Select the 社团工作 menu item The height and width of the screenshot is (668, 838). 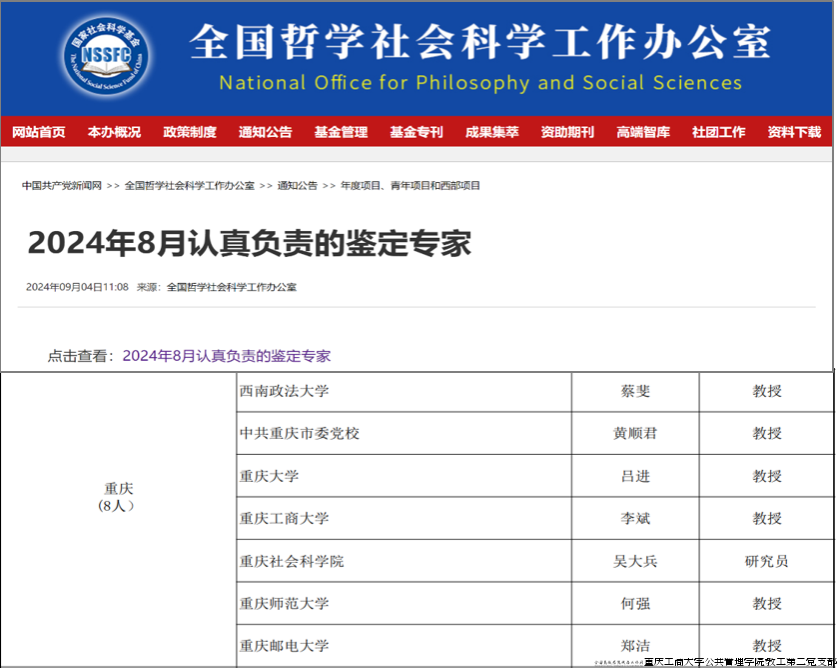tap(718, 132)
